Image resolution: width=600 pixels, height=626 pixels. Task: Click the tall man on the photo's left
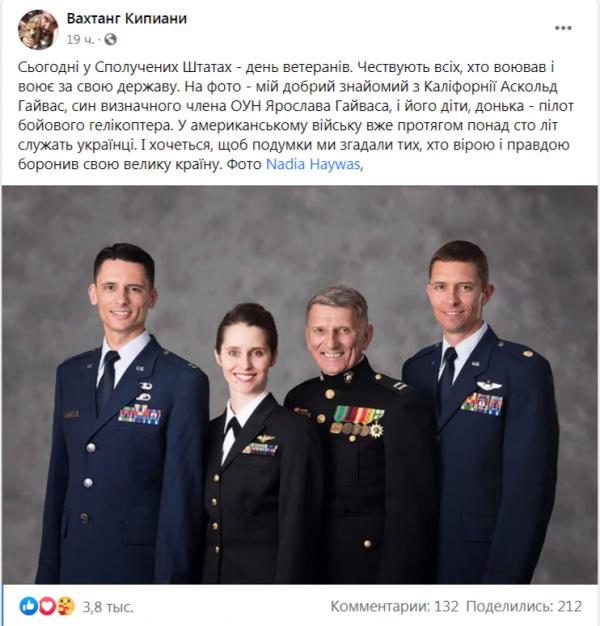124,415
